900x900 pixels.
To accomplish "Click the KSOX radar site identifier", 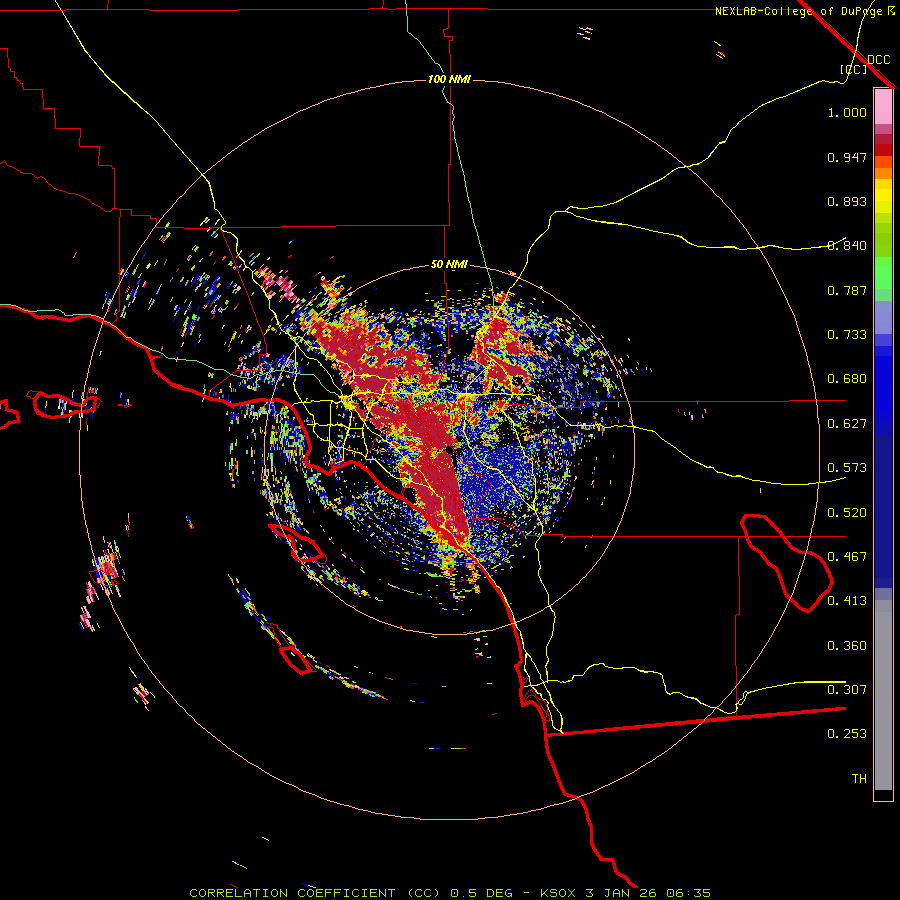I will [557, 893].
